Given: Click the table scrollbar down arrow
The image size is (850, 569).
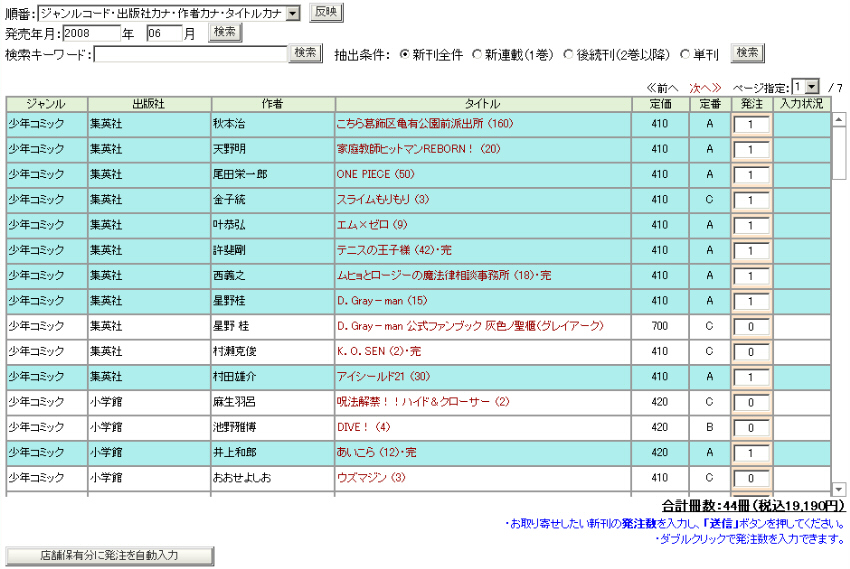Looking at the screenshot, I should 839,490.
